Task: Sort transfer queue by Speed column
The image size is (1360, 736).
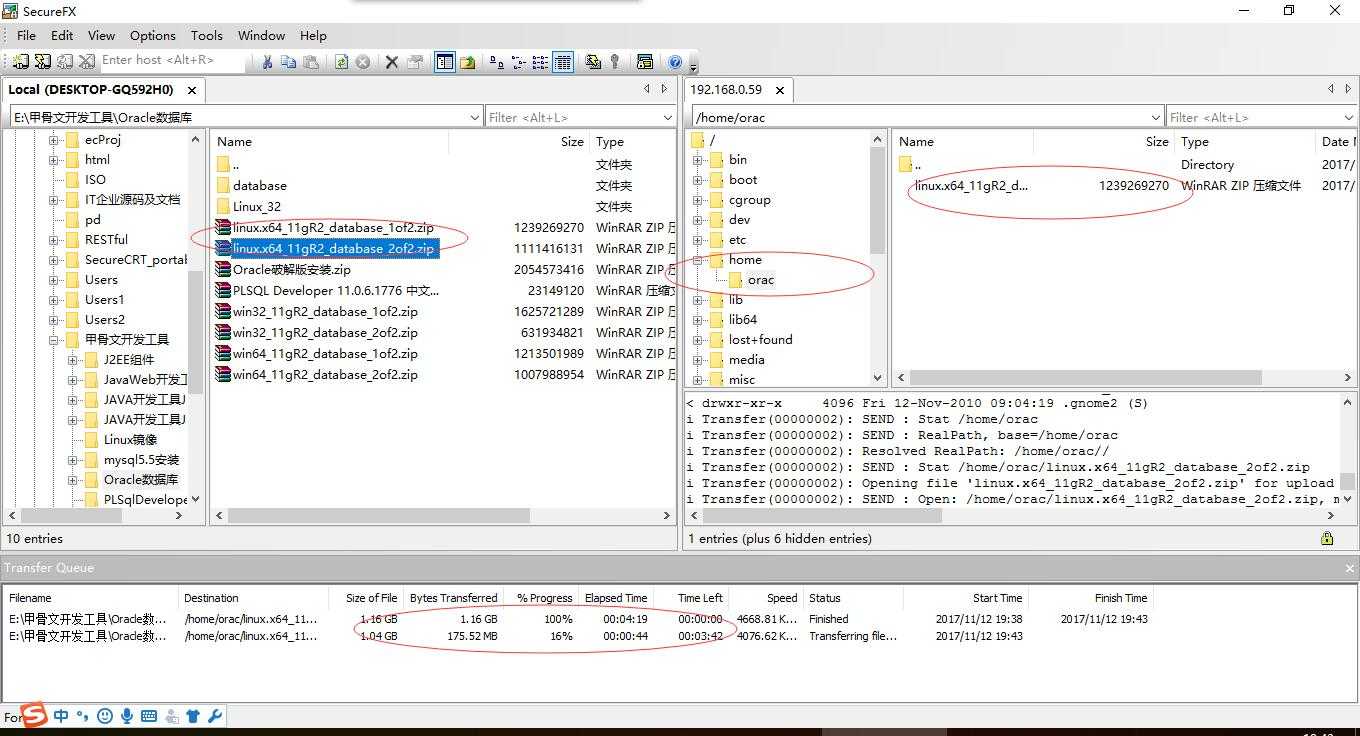Action: (764, 598)
